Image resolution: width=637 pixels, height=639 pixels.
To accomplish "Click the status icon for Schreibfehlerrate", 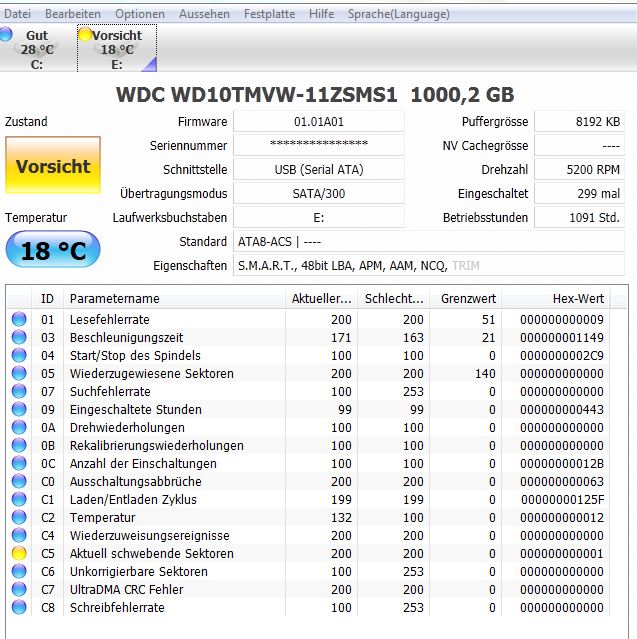I will point(19,607).
